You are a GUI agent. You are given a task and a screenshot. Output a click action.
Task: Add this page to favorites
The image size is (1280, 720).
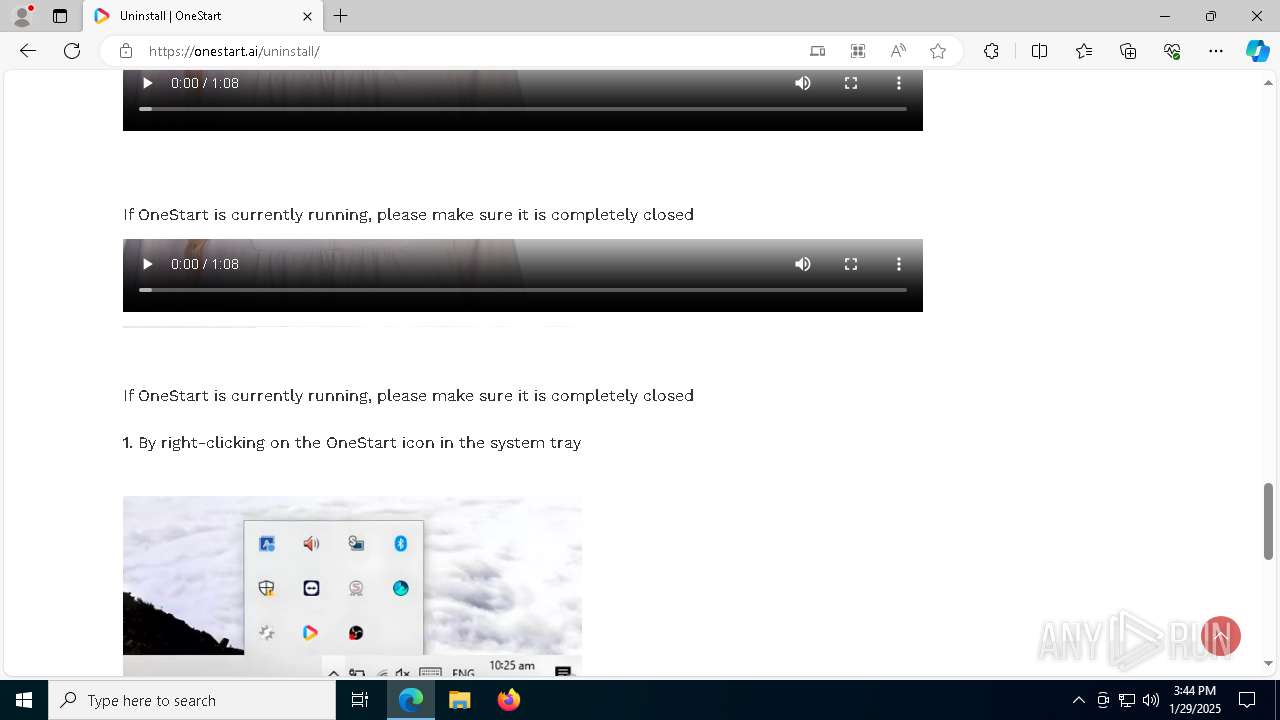click(938, 51)
